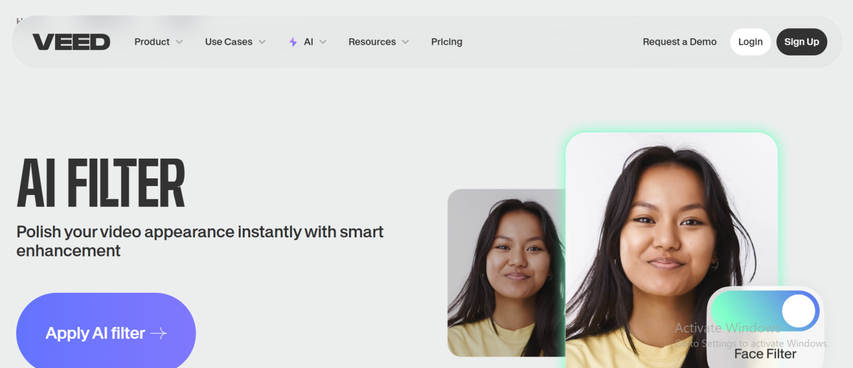Toggle the Face Filter switch
The width and height of the screenshot is (853, 368).
click(x=765, y=311)
